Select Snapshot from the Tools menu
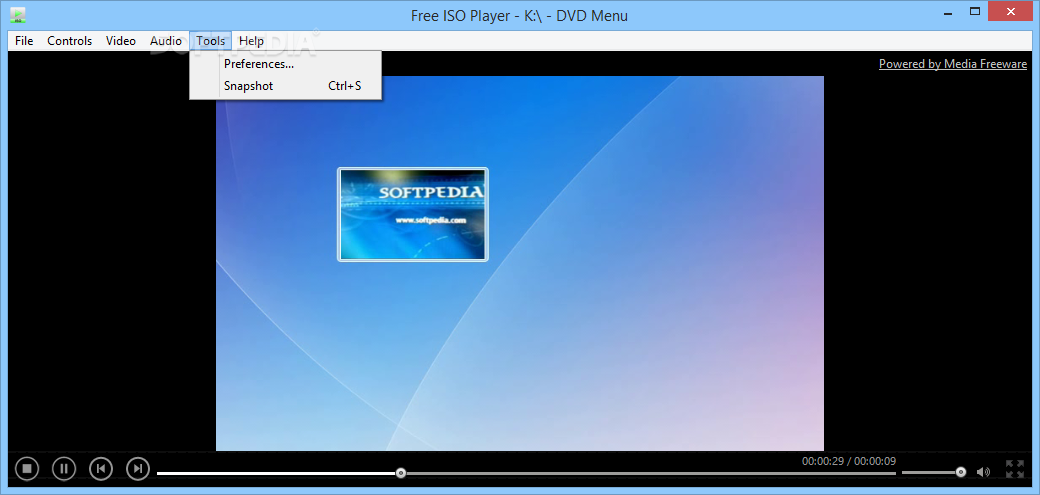The height and width of the screenshot is (495, 1040). [285, 86]
